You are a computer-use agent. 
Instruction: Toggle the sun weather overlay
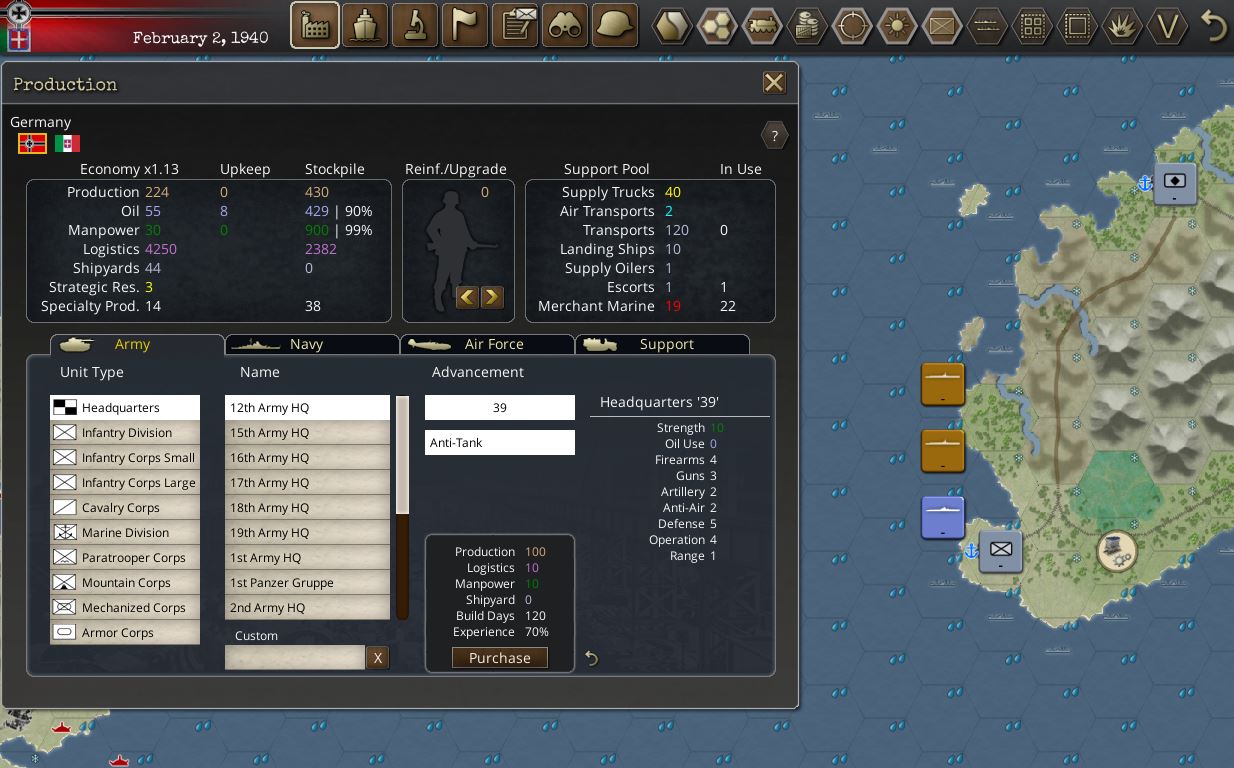coord(898,25)
